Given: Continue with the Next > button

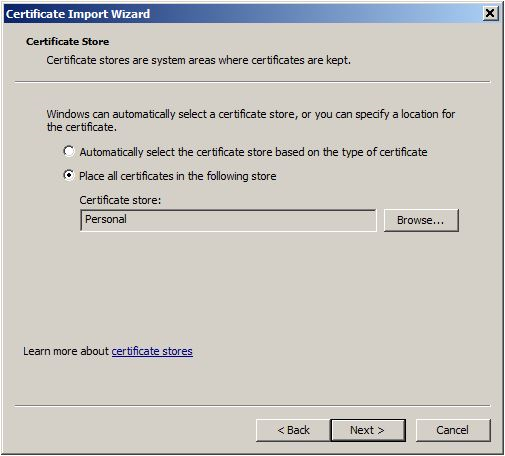Looking at the screenshot, I should (x=368, y=430).
